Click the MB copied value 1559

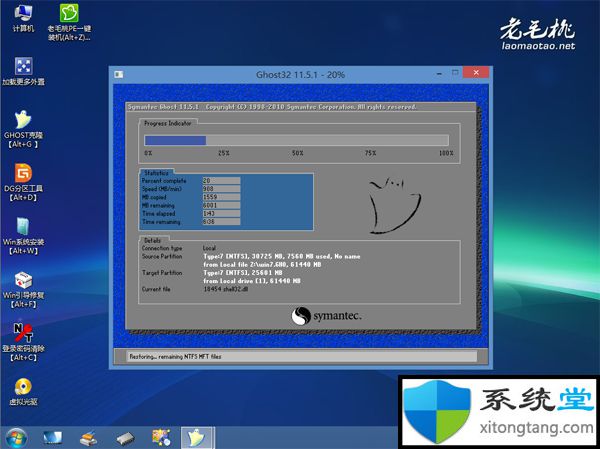click(x=221, y=197)
